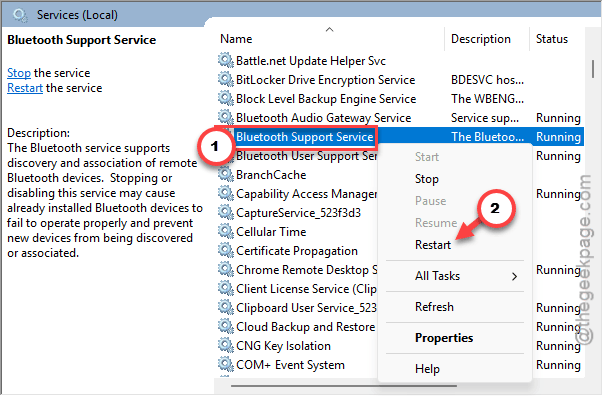Click the Cloud Backup and Restore gear icon
Viewport: 603px width, 396px height.
pyautogui.click(x=226, y=327)
